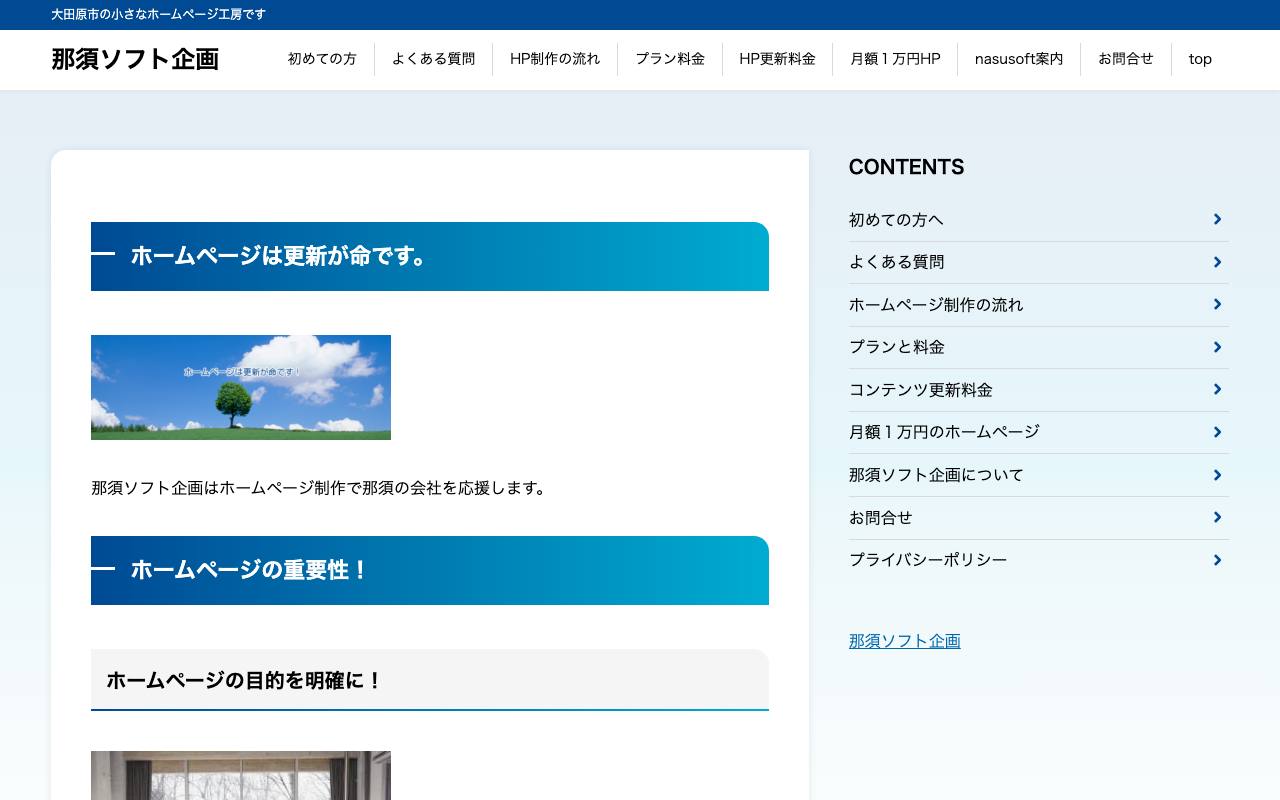Click blue sky tree banner image
The height and width of the screenshot is (800, 1280).
pos(241,387)
